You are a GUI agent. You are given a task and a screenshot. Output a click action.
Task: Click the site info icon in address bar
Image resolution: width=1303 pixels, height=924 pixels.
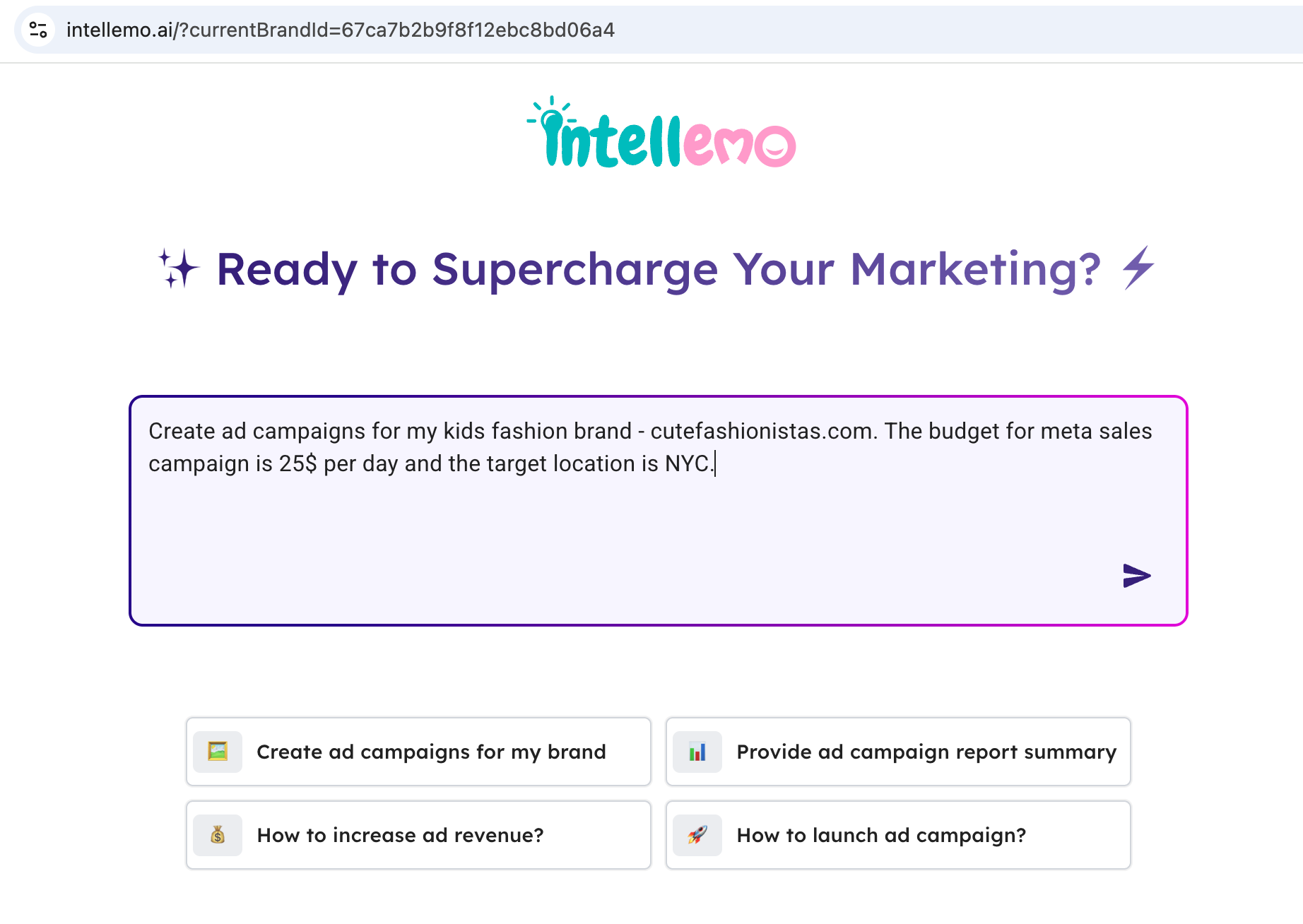38,30
